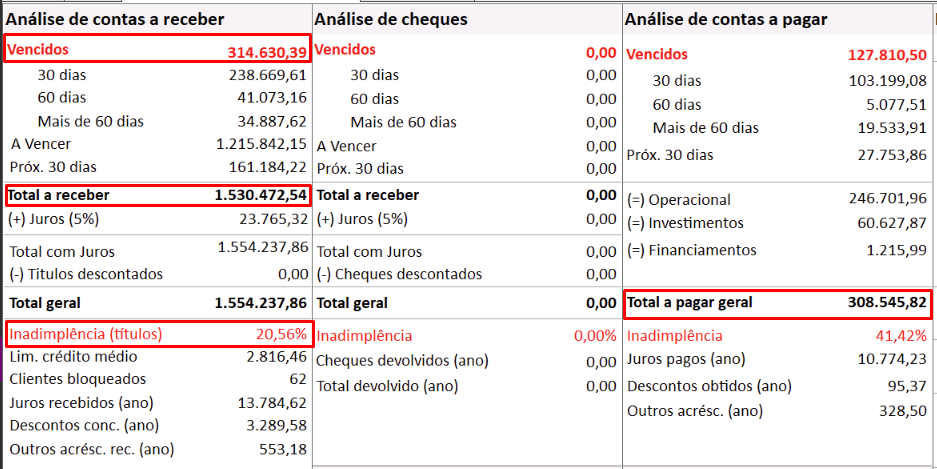Click the A Vencer amount 1.215.842,15
This screenshot has width=937, height=469.
point(262,145)
